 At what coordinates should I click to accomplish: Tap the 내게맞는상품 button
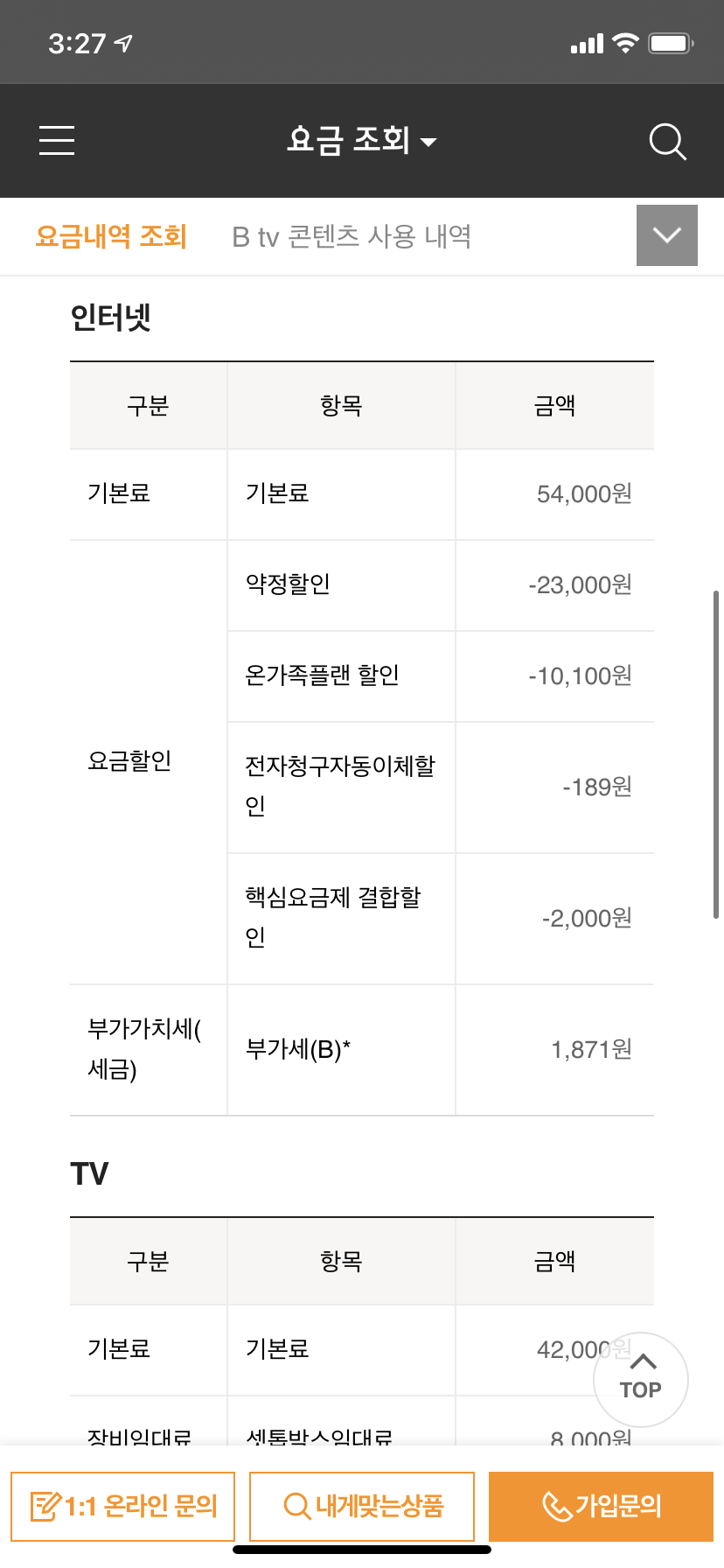tap(362, 1506)
